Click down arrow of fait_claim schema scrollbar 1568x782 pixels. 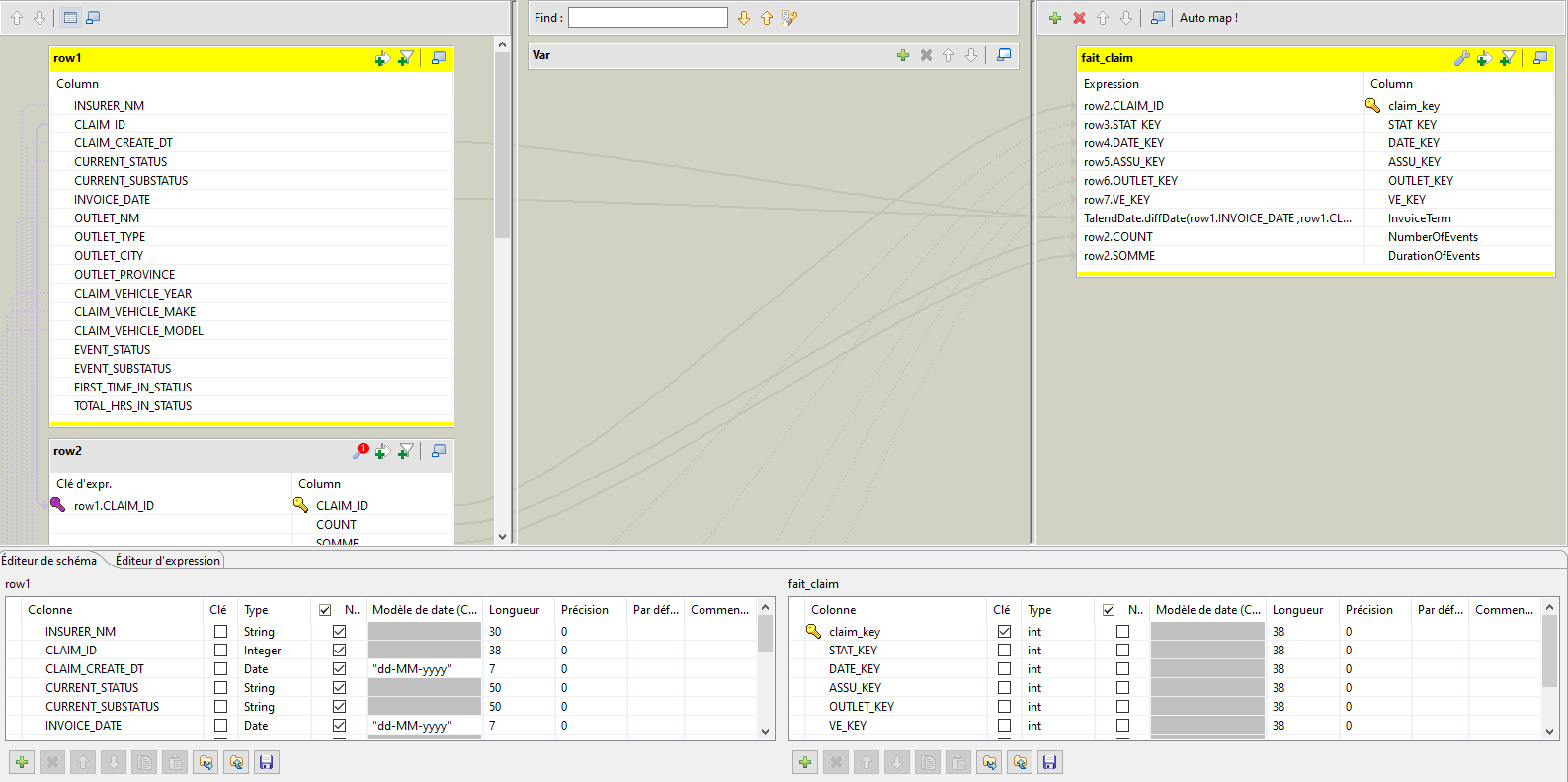click(1549, 732)
